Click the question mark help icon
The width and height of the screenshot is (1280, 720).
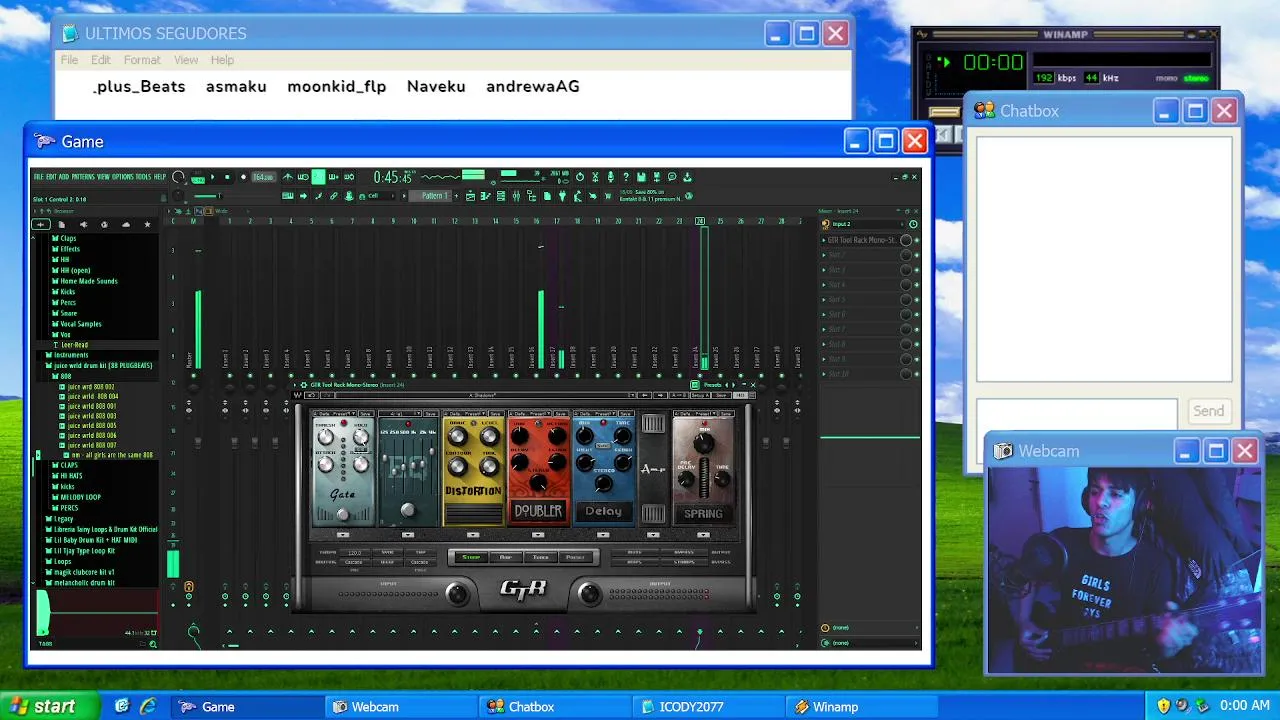626,177
